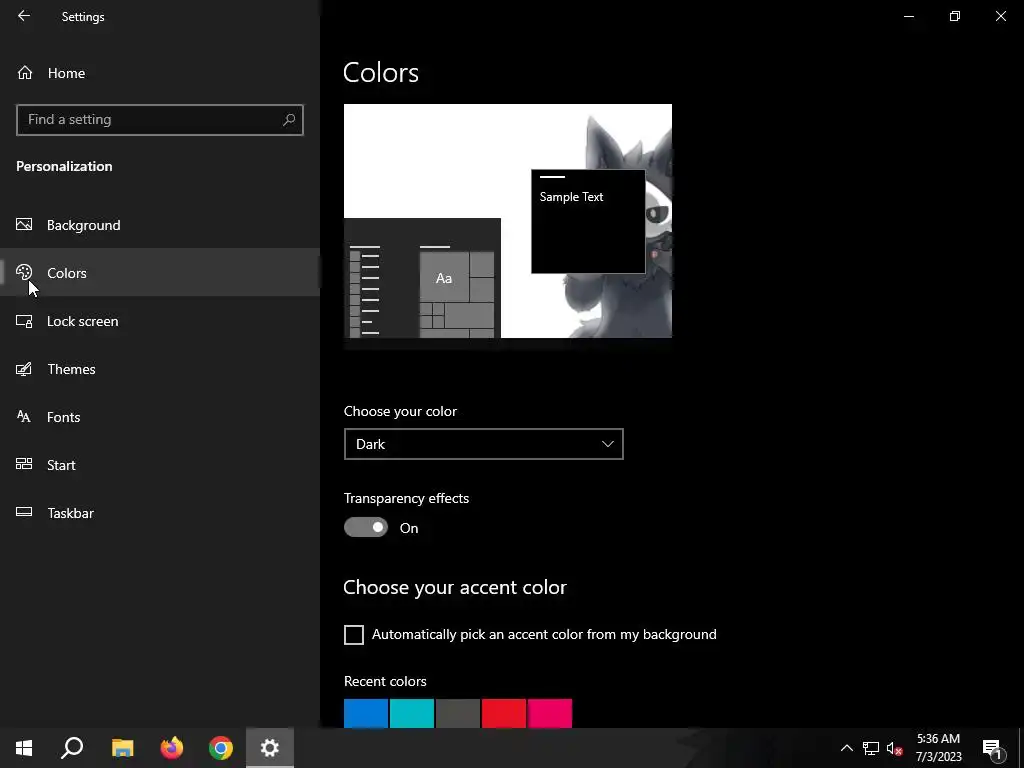This screenshot has height=768, width=1024.
Task: Launch File Explorer from taskbar
Action: pos(122,748)
